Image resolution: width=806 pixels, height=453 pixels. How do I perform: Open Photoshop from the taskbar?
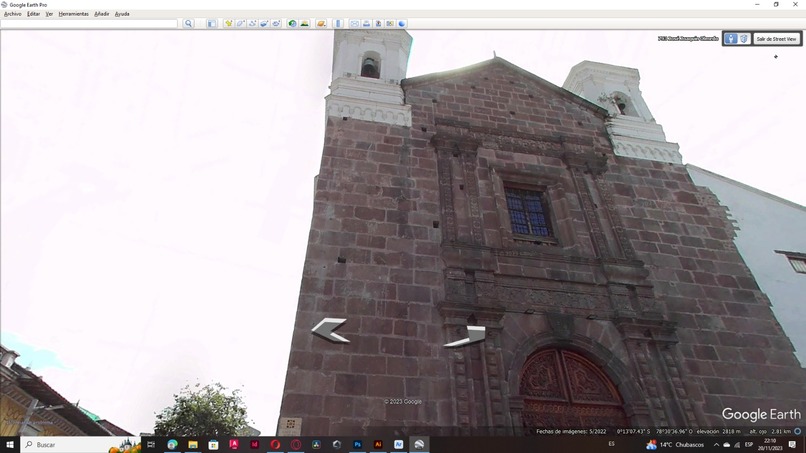click(357, 444)
